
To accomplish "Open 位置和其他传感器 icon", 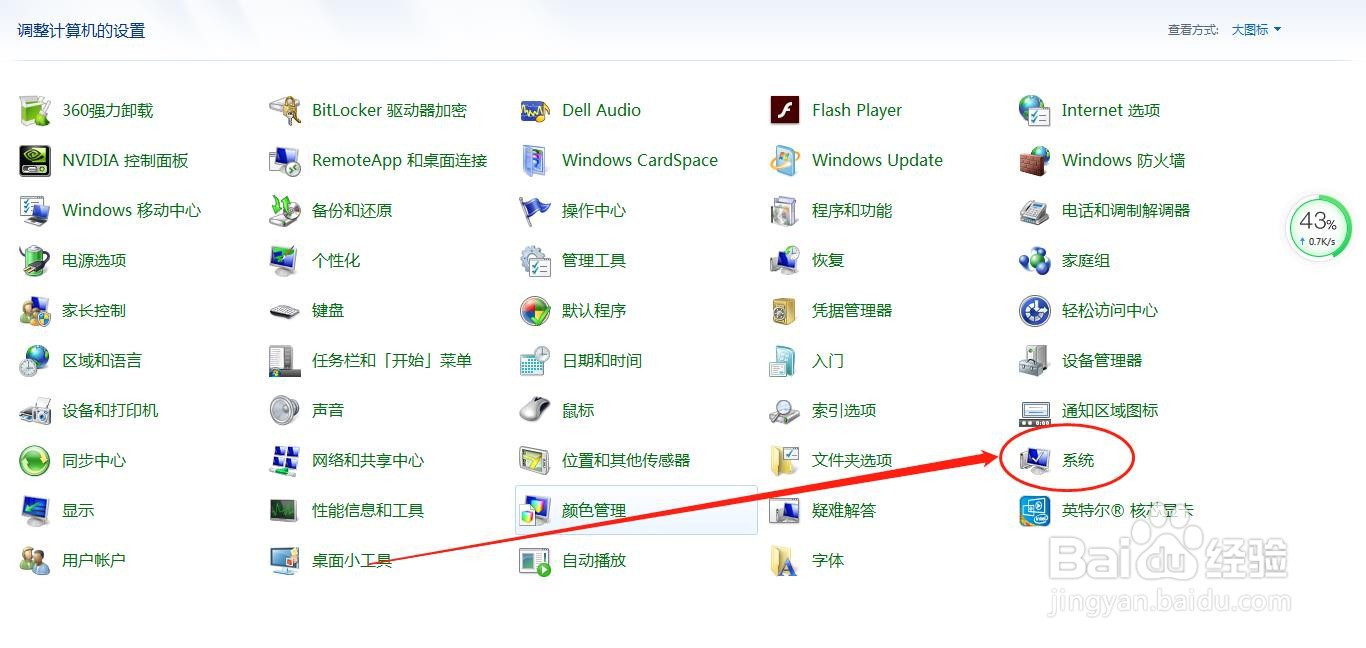I will [535, 460].
